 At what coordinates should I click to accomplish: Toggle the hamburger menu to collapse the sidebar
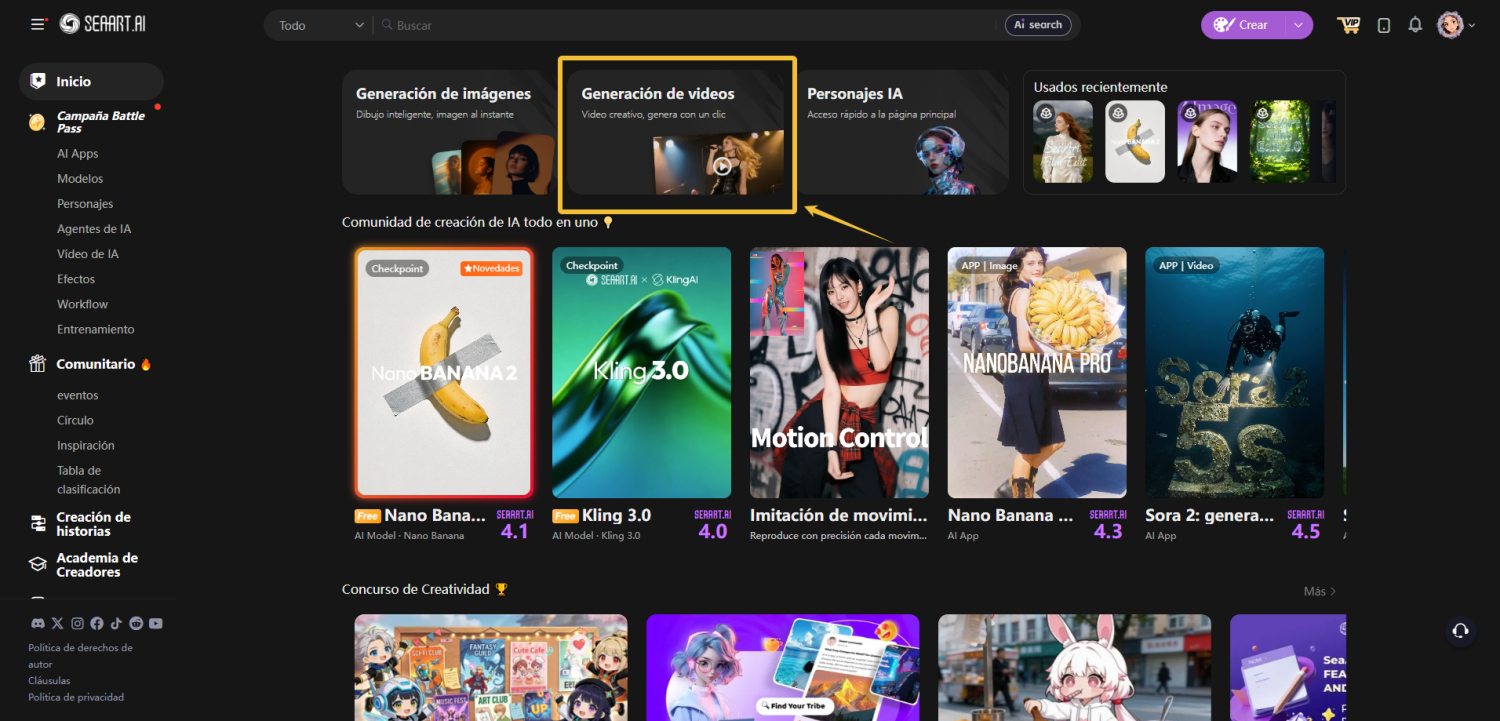pos(38,25)
